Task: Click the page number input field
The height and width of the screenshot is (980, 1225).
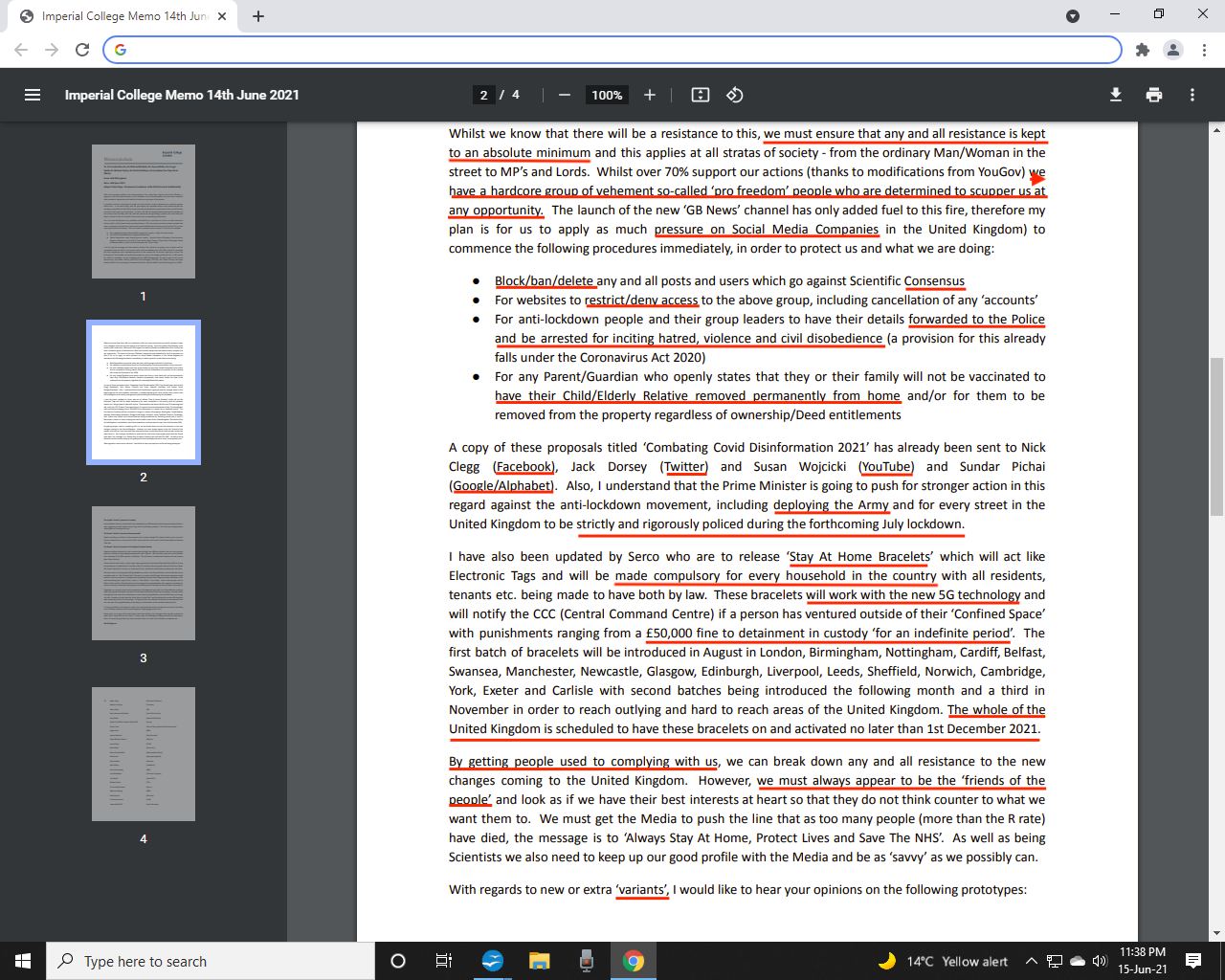Action: click(x=484, y=95)
